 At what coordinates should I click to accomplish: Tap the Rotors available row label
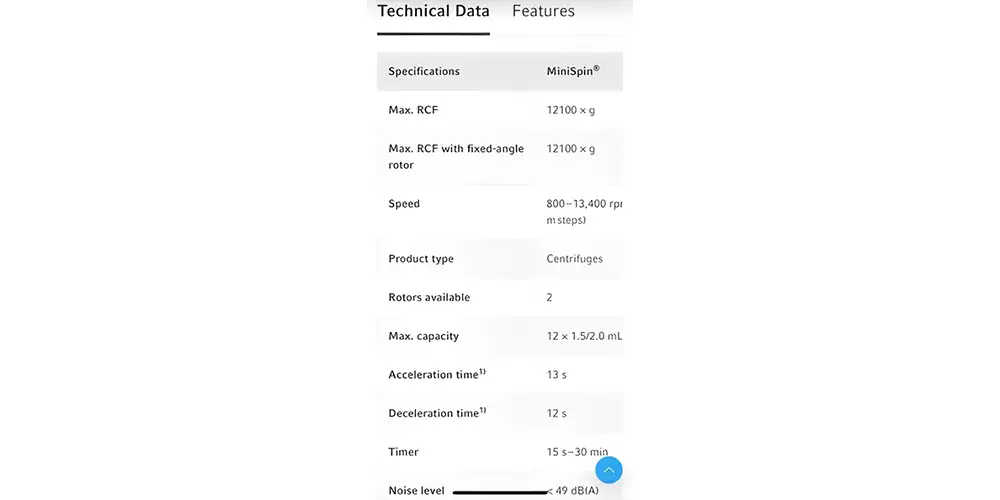(x=429, y=297)
